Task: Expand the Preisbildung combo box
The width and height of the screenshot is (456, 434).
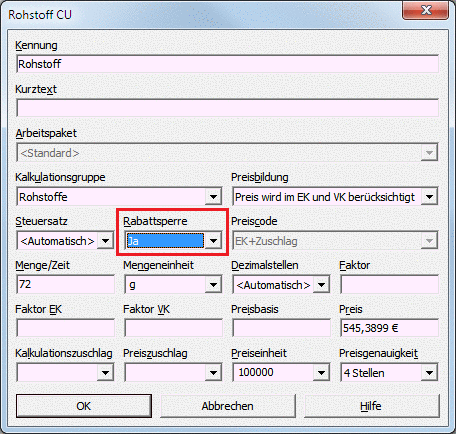Action: 429,197
